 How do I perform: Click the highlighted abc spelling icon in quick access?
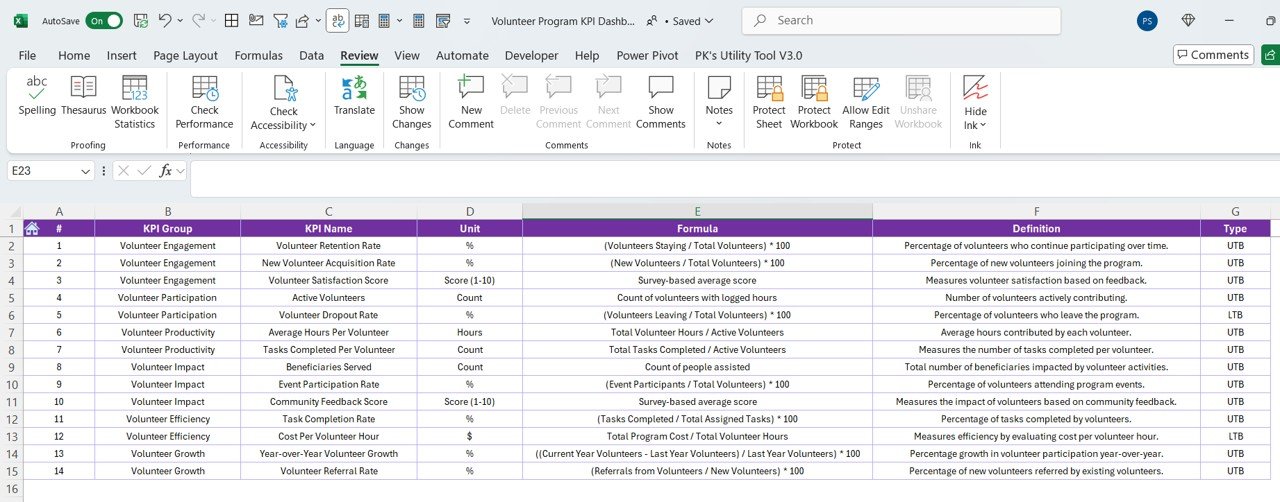click(x=338, y=20)
